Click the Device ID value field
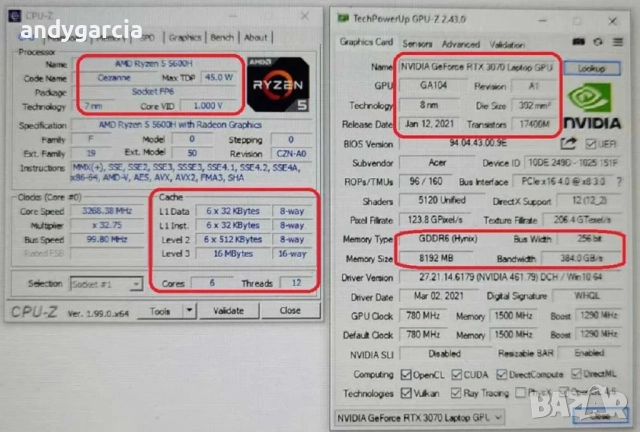 (572, 163)
